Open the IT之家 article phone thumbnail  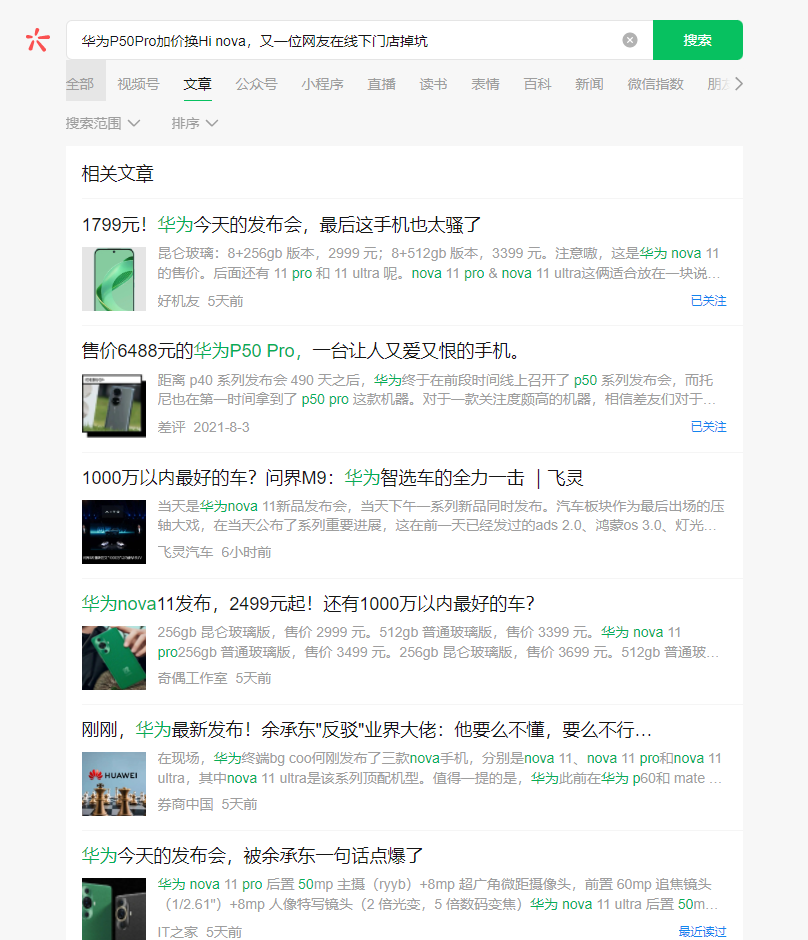114,909
